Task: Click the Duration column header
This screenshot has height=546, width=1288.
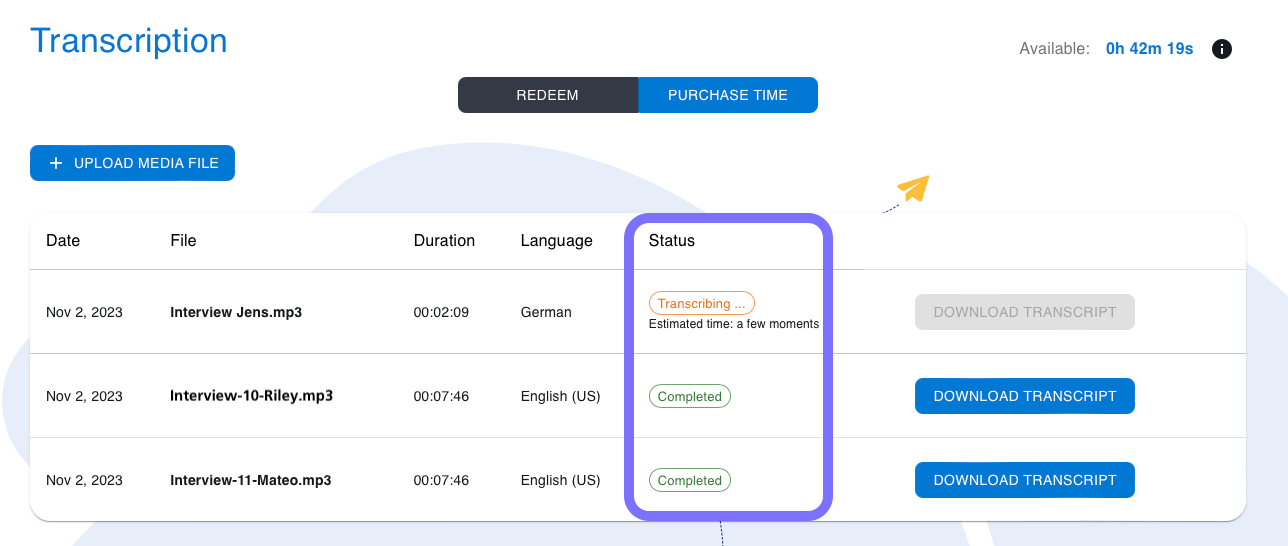Action: click(444, 240)
